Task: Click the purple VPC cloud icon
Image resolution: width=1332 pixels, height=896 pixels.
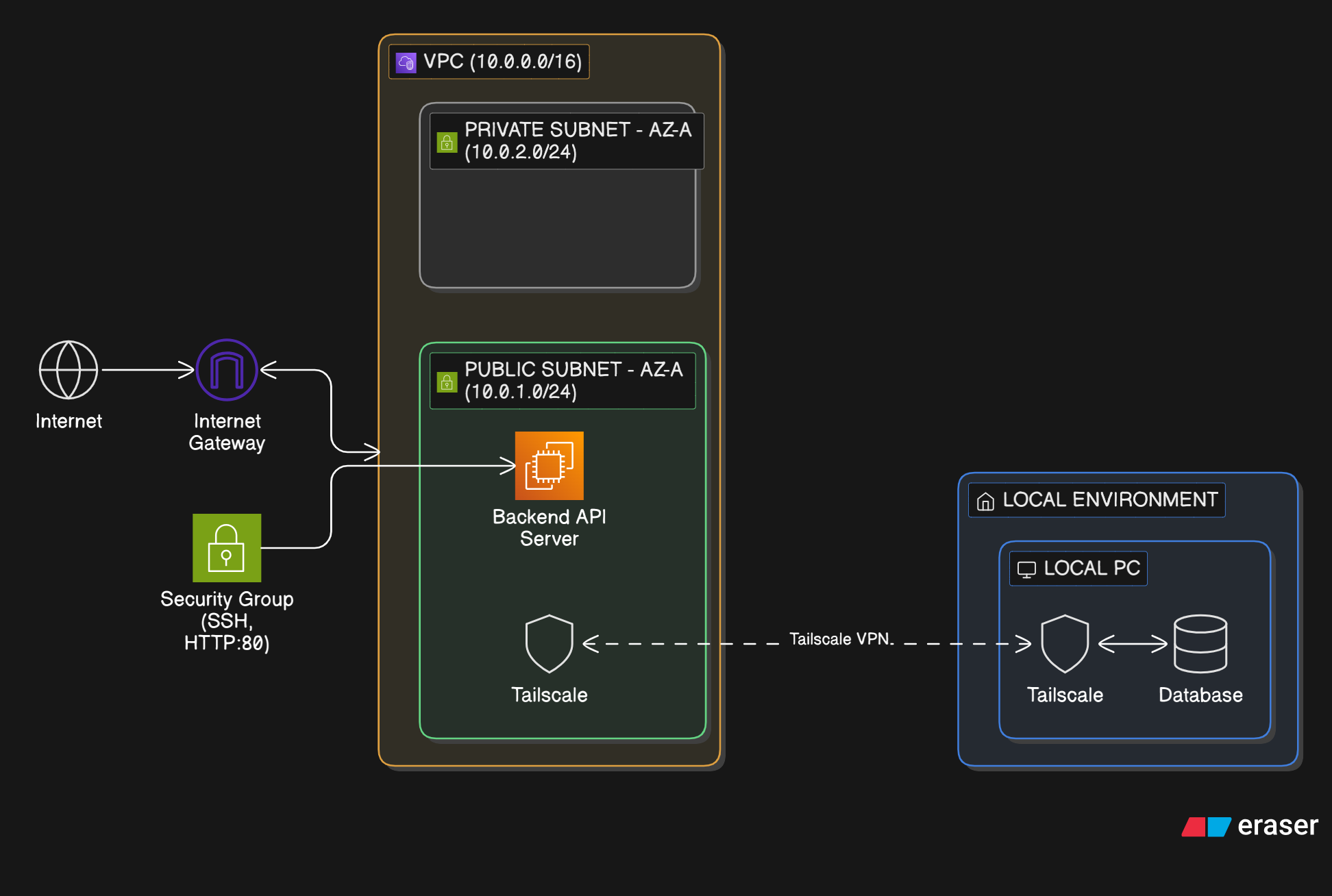Action: click(406, 63)
